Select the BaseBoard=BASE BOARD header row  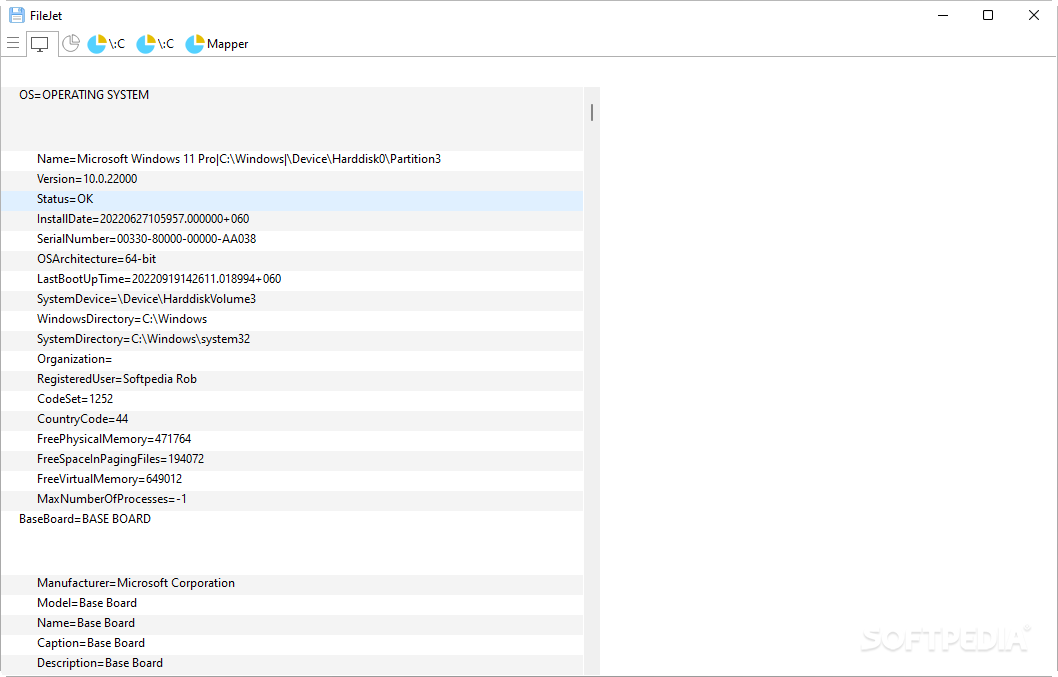pos(292,543)
